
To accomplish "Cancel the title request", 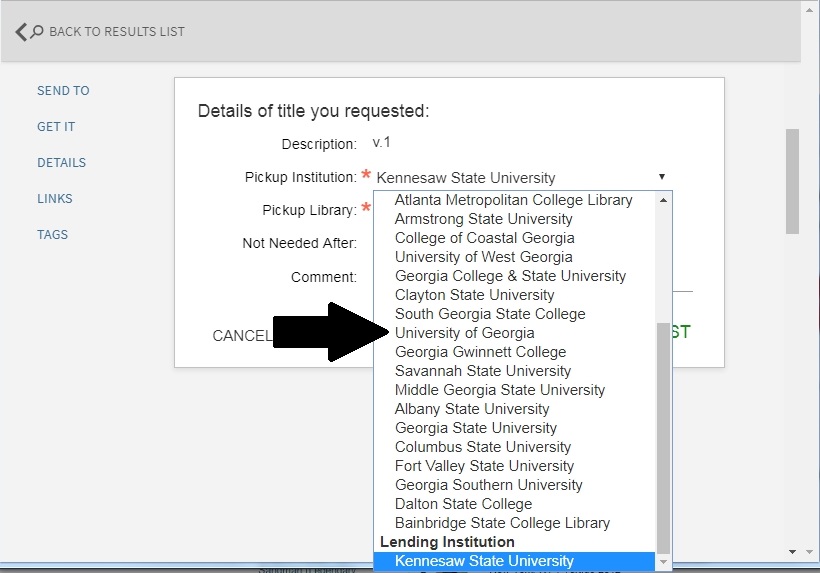I will click(x=240, y=336).
